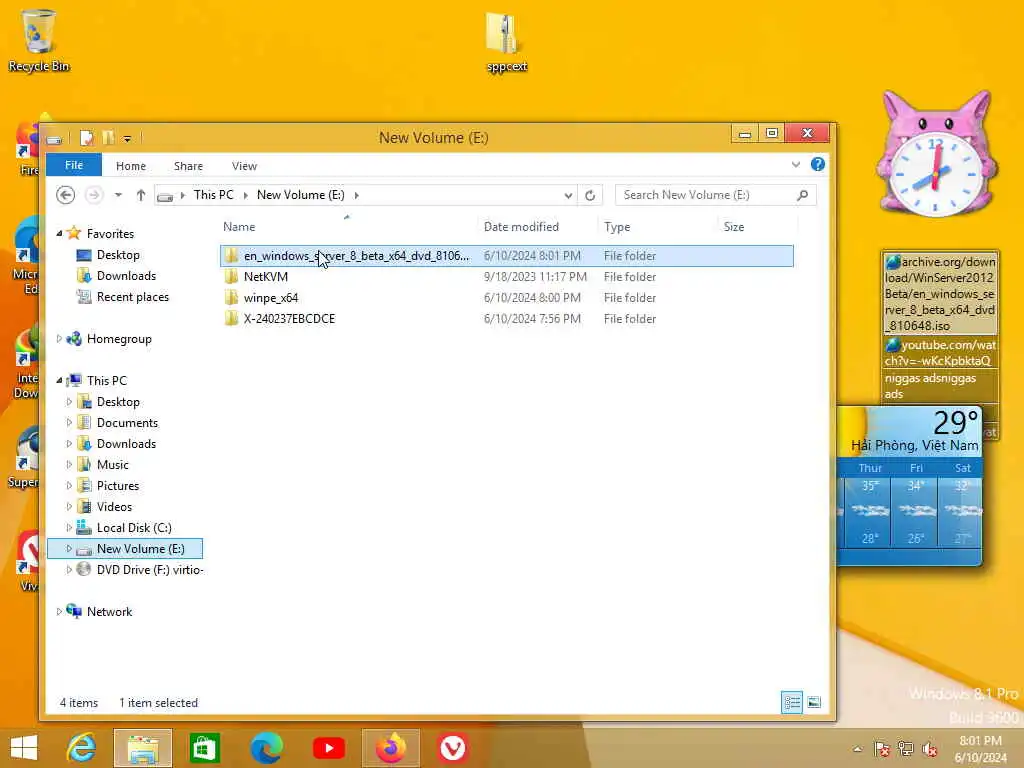The height and width of the screenshot is (768, 1024).
Task: Select the NetKVM folder
Action: pos(507,277)
